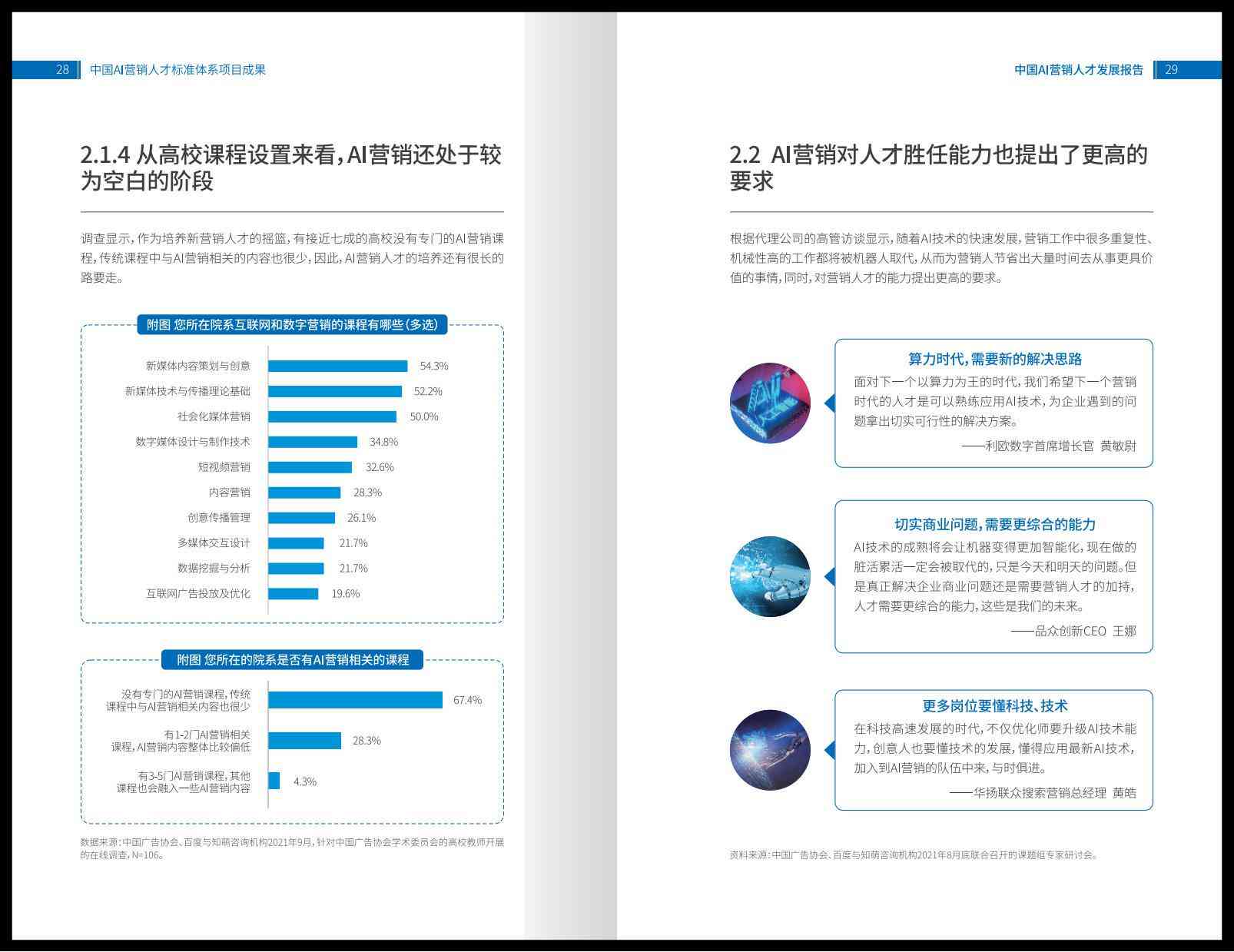Image resolution: width=1234 pixels, height=952 pixels.
Task: Click value 28.3% beside 内容营销
Action: tap(367, 493)
